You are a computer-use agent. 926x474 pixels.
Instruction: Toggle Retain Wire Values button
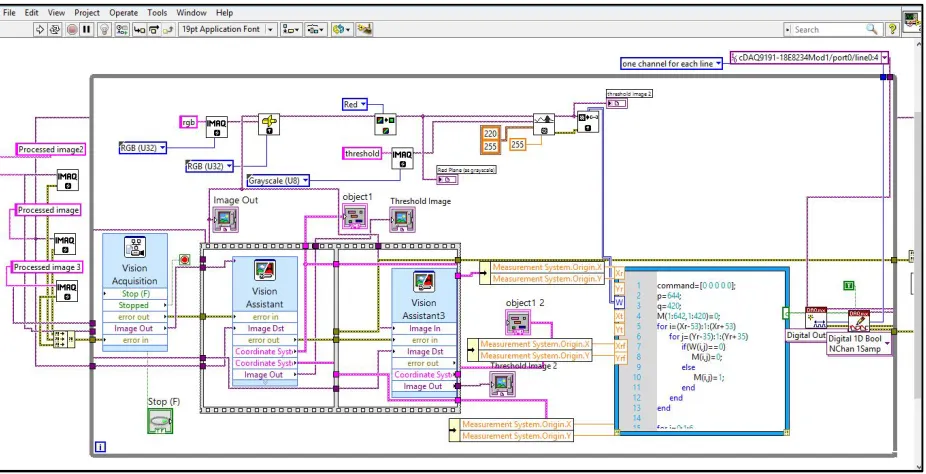tap(122, 29)
